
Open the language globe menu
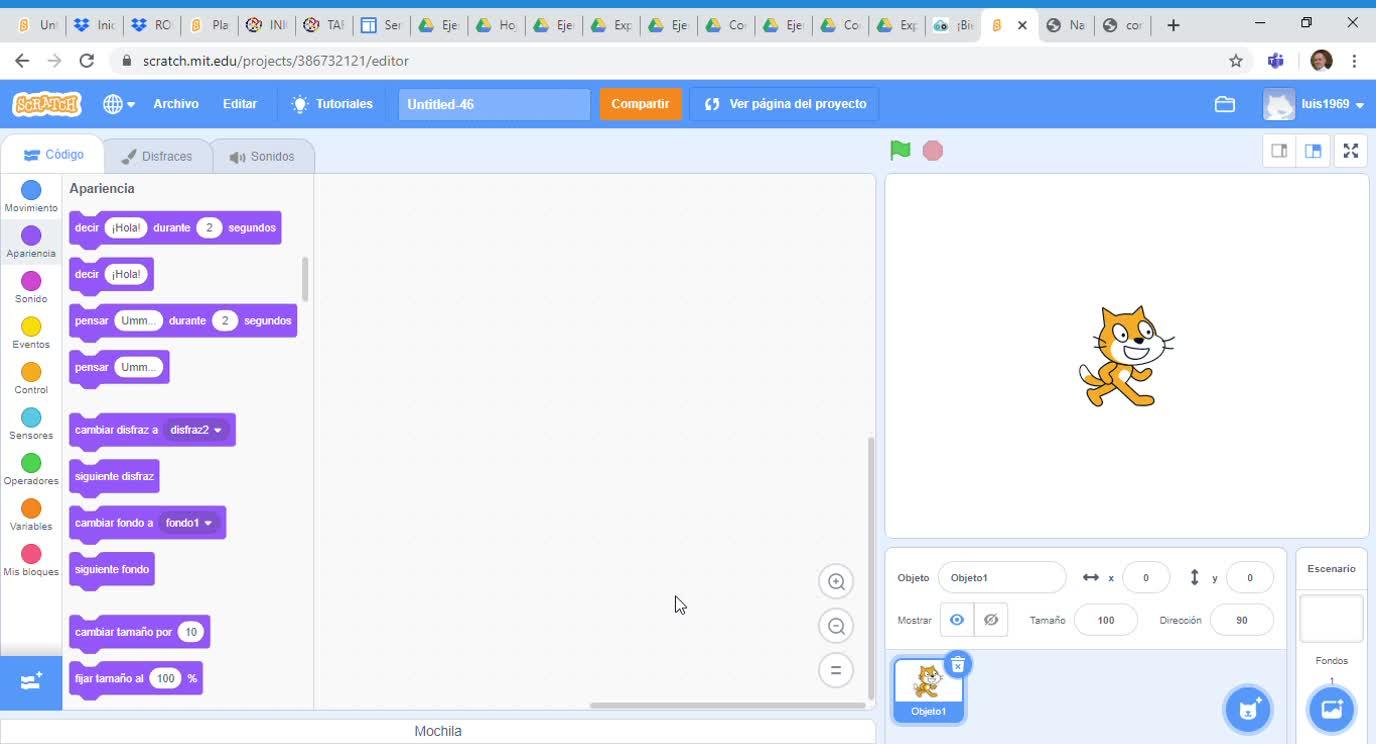pos(118,104)
